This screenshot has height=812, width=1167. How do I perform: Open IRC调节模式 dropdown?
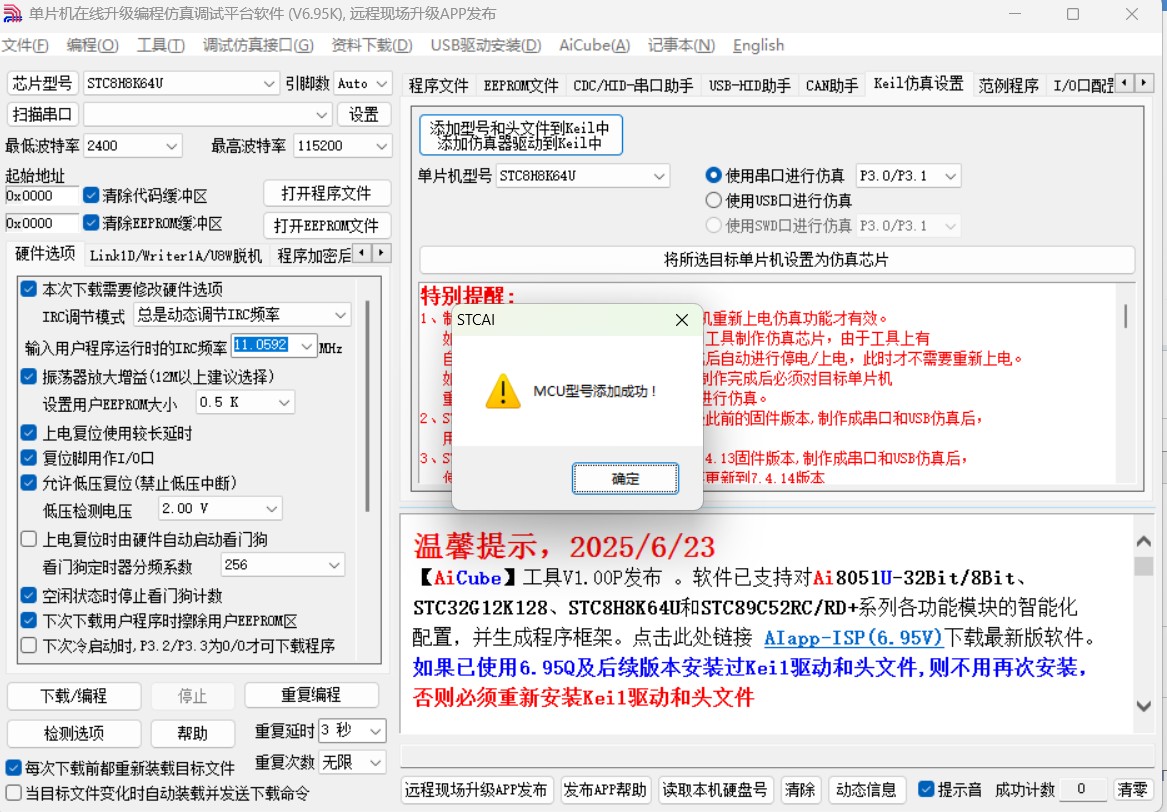(242, 315)
